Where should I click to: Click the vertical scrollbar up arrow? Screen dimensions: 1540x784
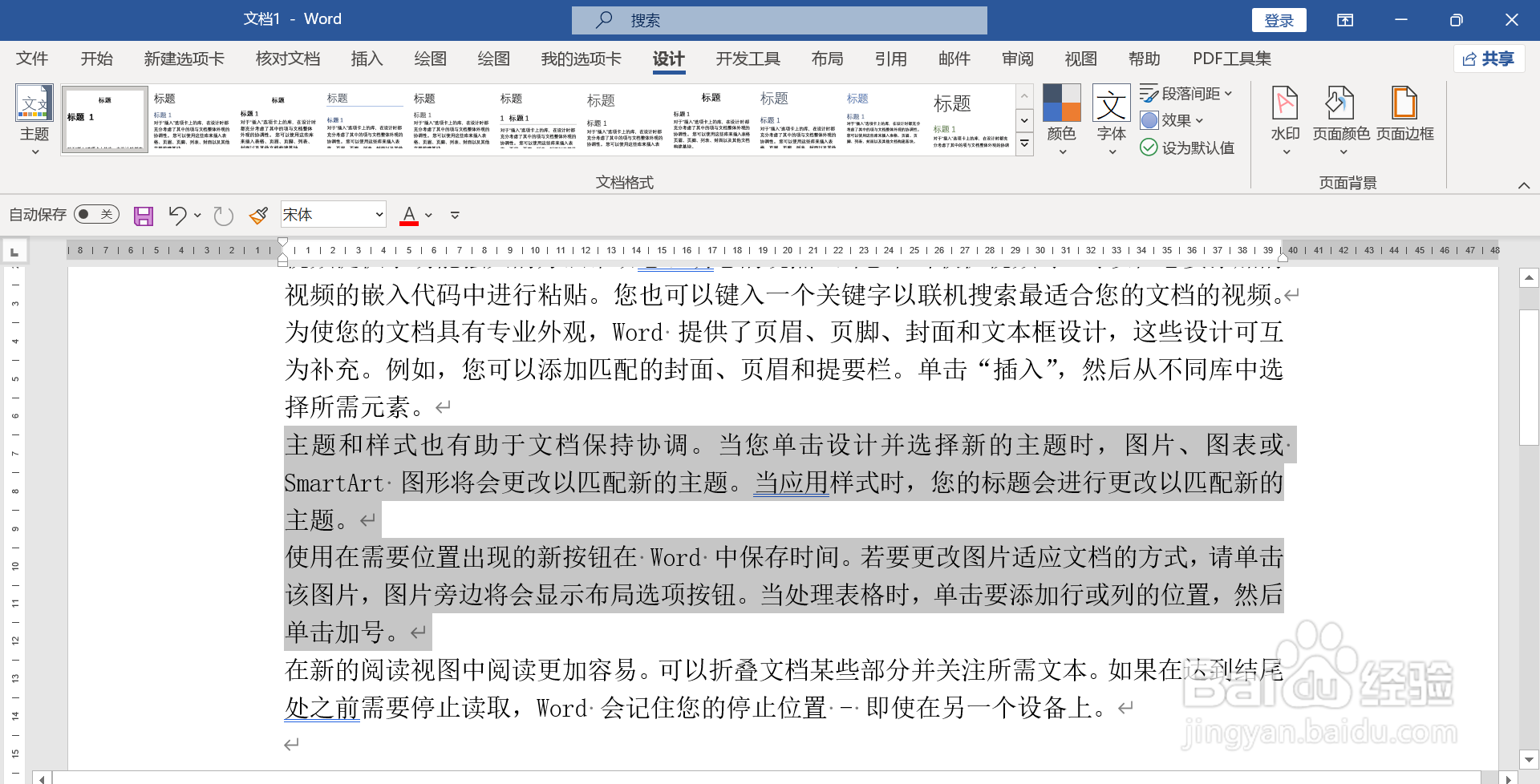tap(1529, 278)
